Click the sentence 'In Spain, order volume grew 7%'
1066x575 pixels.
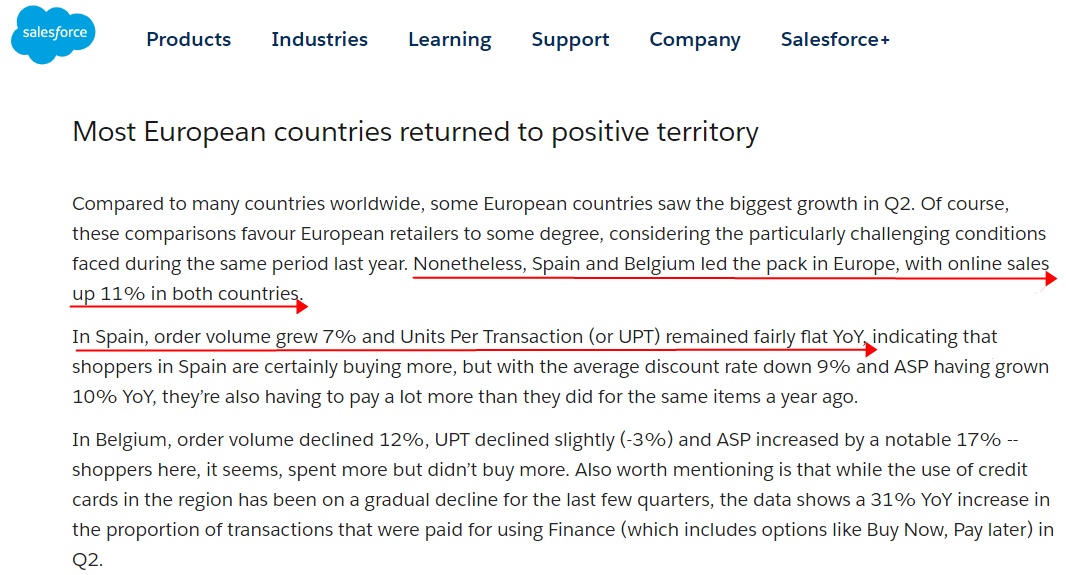[214, 337]
